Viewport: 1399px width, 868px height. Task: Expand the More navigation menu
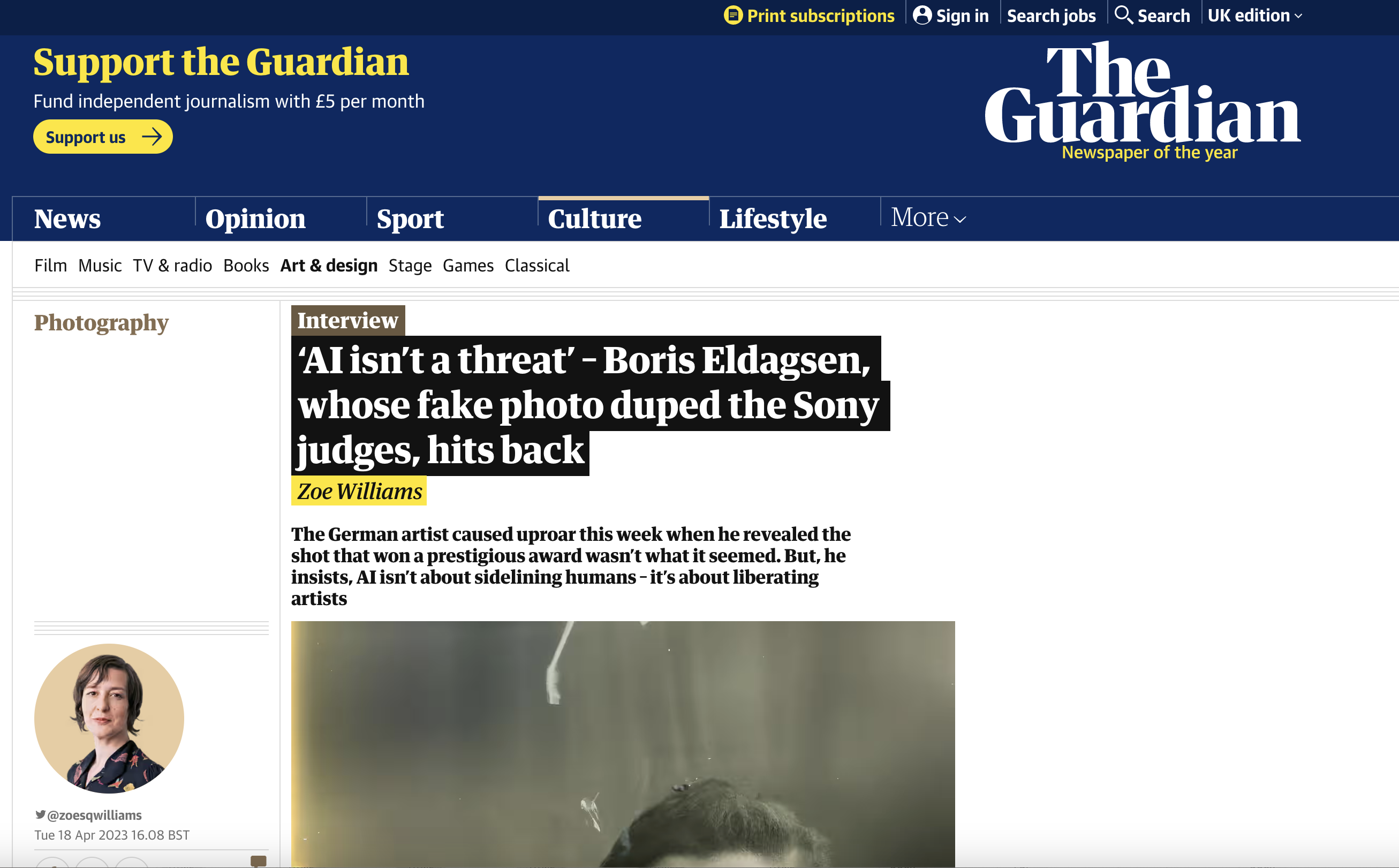pyautogui.click(x=928, y=217)
